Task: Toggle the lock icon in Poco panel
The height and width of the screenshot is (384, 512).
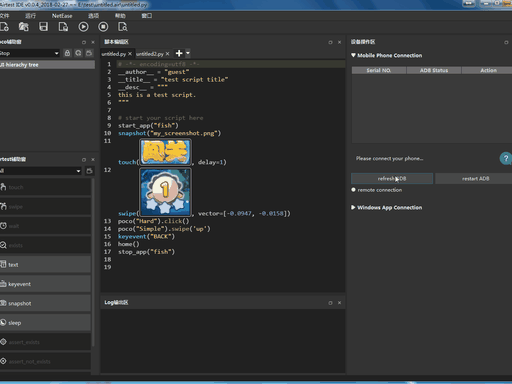Action: click(67, 53)
